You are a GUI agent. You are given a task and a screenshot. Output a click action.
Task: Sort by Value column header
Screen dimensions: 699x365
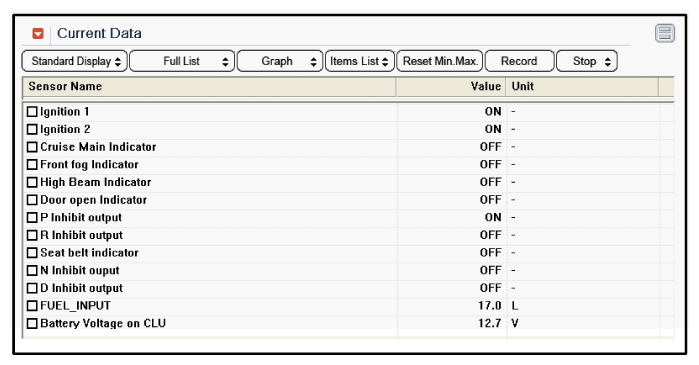click(451, 86)
